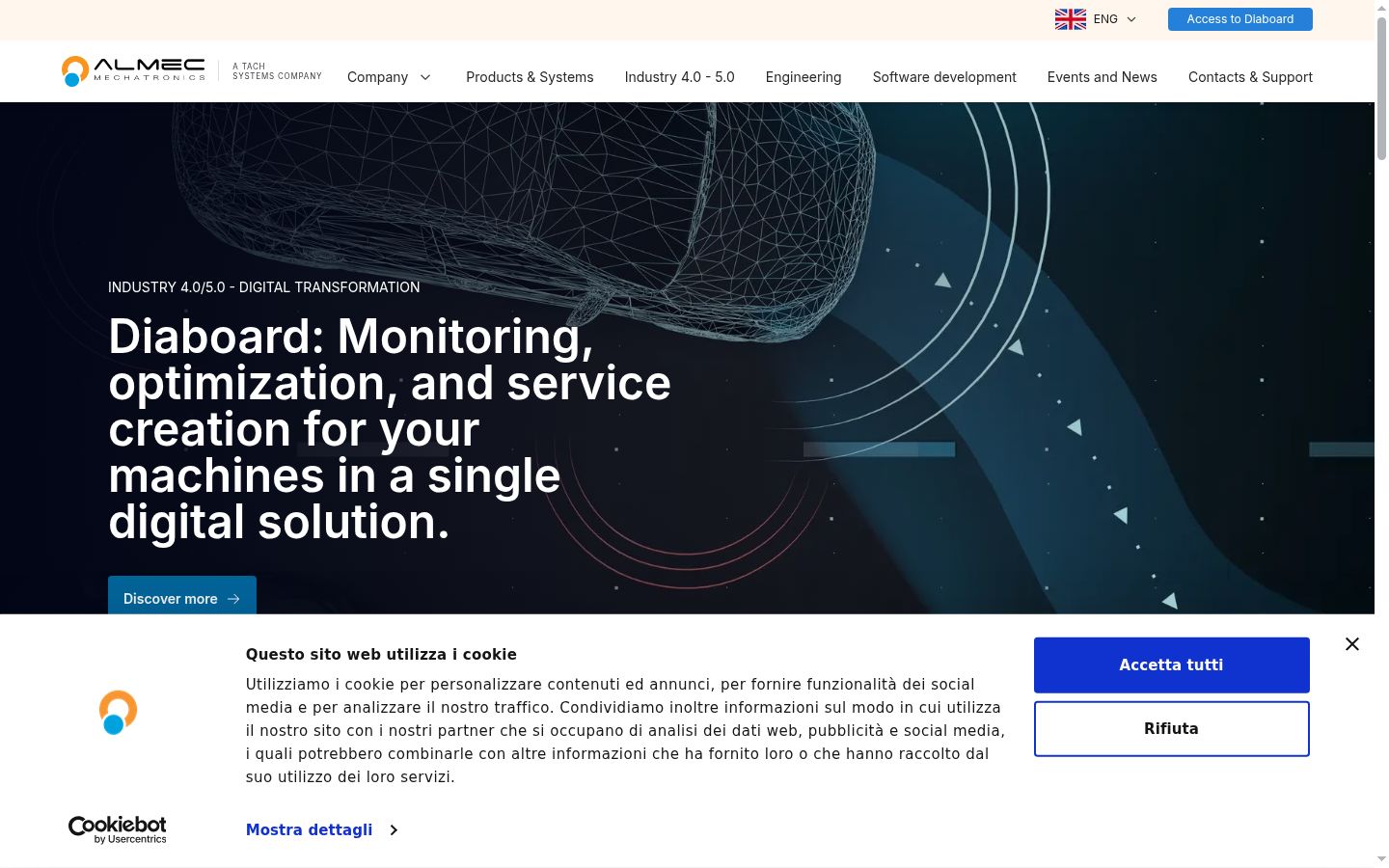Click the Discover more button
Image resolution: width=1389 pixels, height=868 pixels.
point(182,596)
